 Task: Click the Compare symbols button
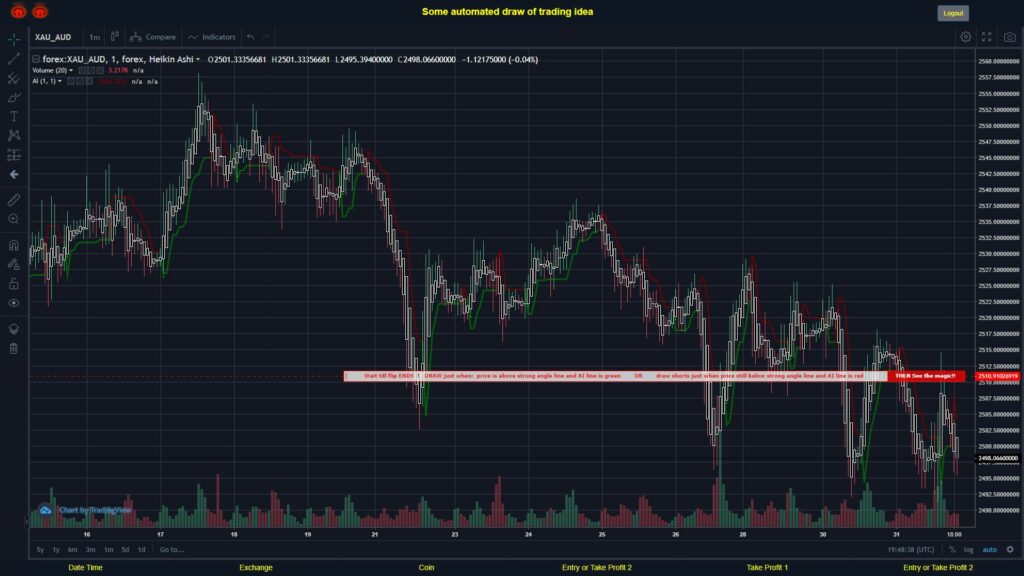(153, 37)
